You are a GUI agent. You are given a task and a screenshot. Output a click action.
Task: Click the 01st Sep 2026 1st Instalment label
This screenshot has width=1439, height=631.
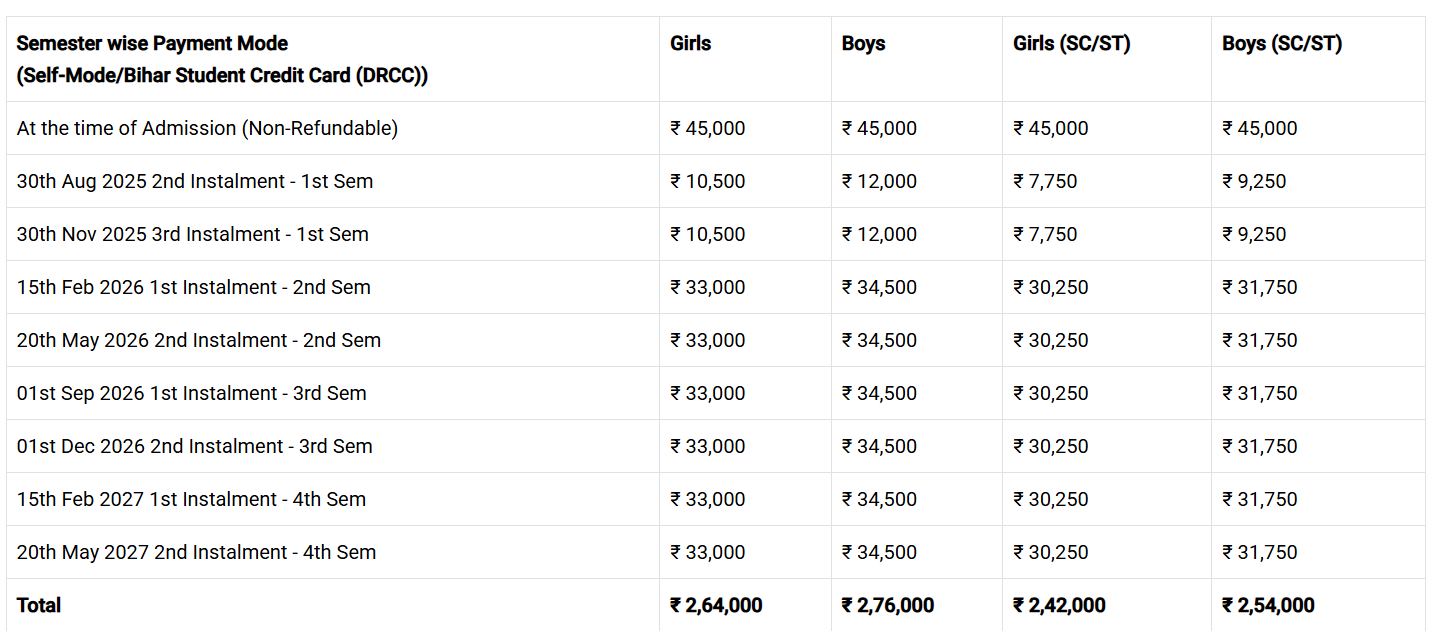[192, 393]
